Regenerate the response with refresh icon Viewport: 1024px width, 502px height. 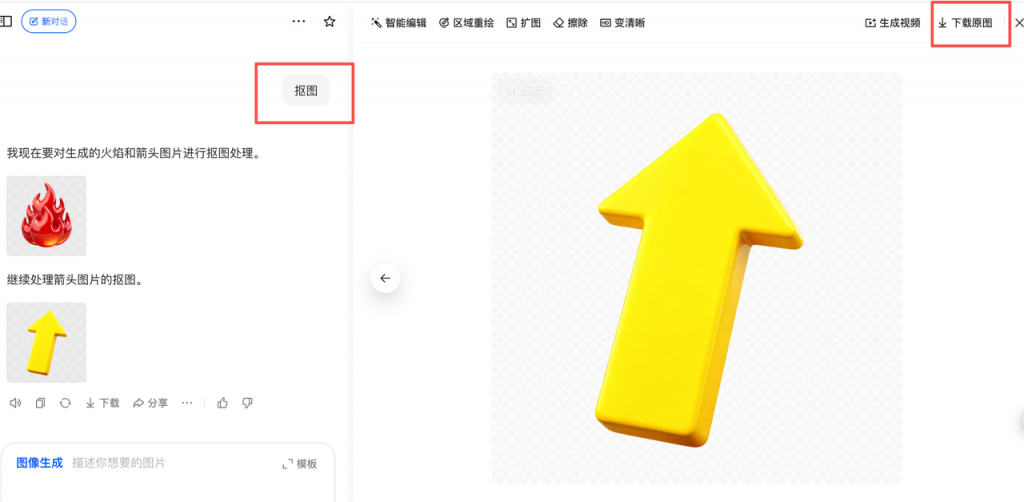[65, 403]
